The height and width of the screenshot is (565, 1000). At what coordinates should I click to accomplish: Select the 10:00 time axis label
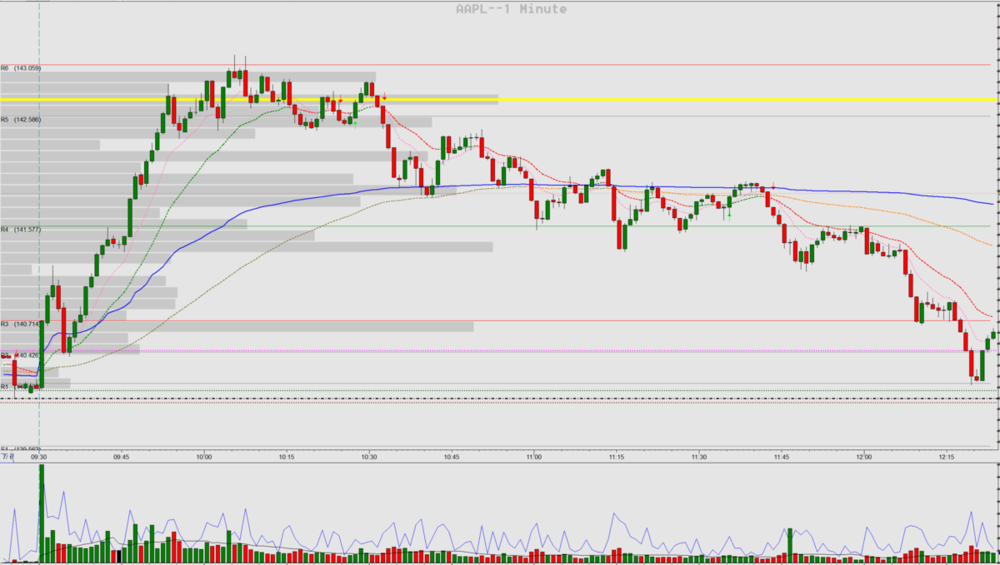pos(203,456)
